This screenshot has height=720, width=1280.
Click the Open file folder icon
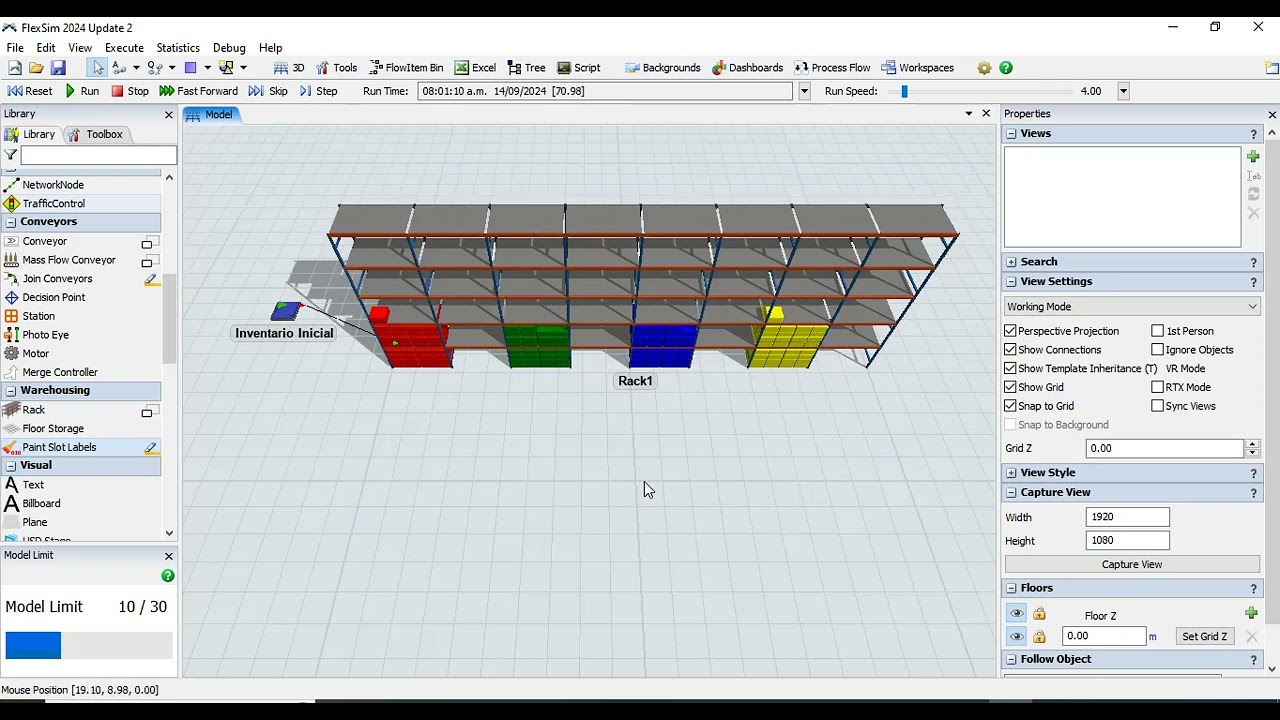tap(36, 68)
